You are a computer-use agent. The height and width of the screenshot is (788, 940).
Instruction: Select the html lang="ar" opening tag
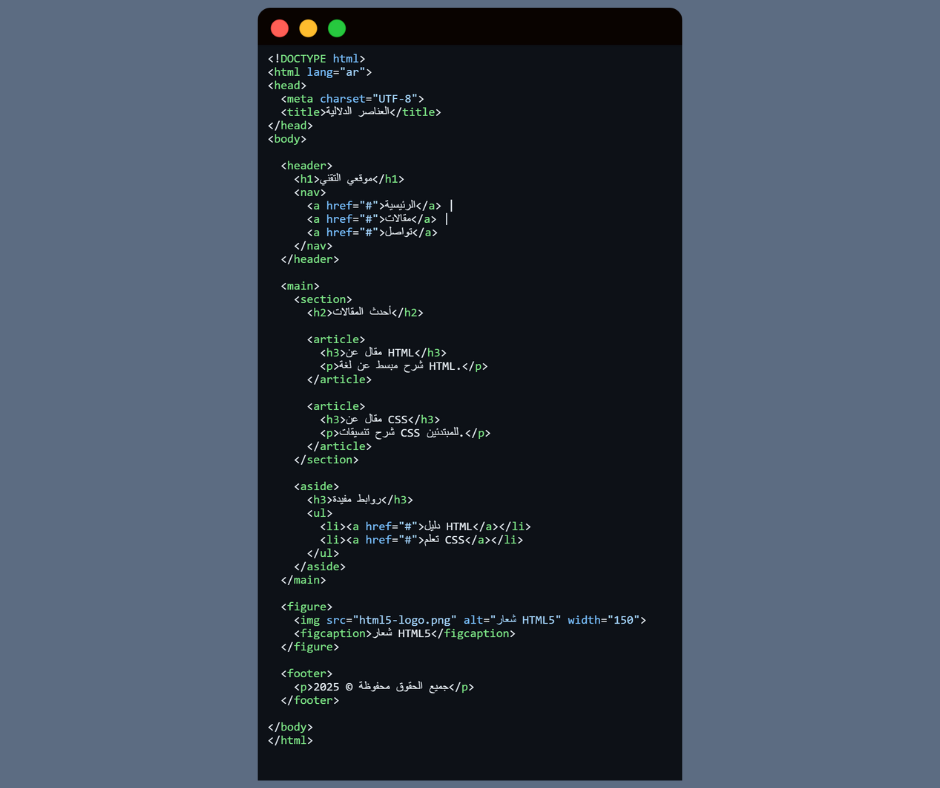[x=320, y=72]
